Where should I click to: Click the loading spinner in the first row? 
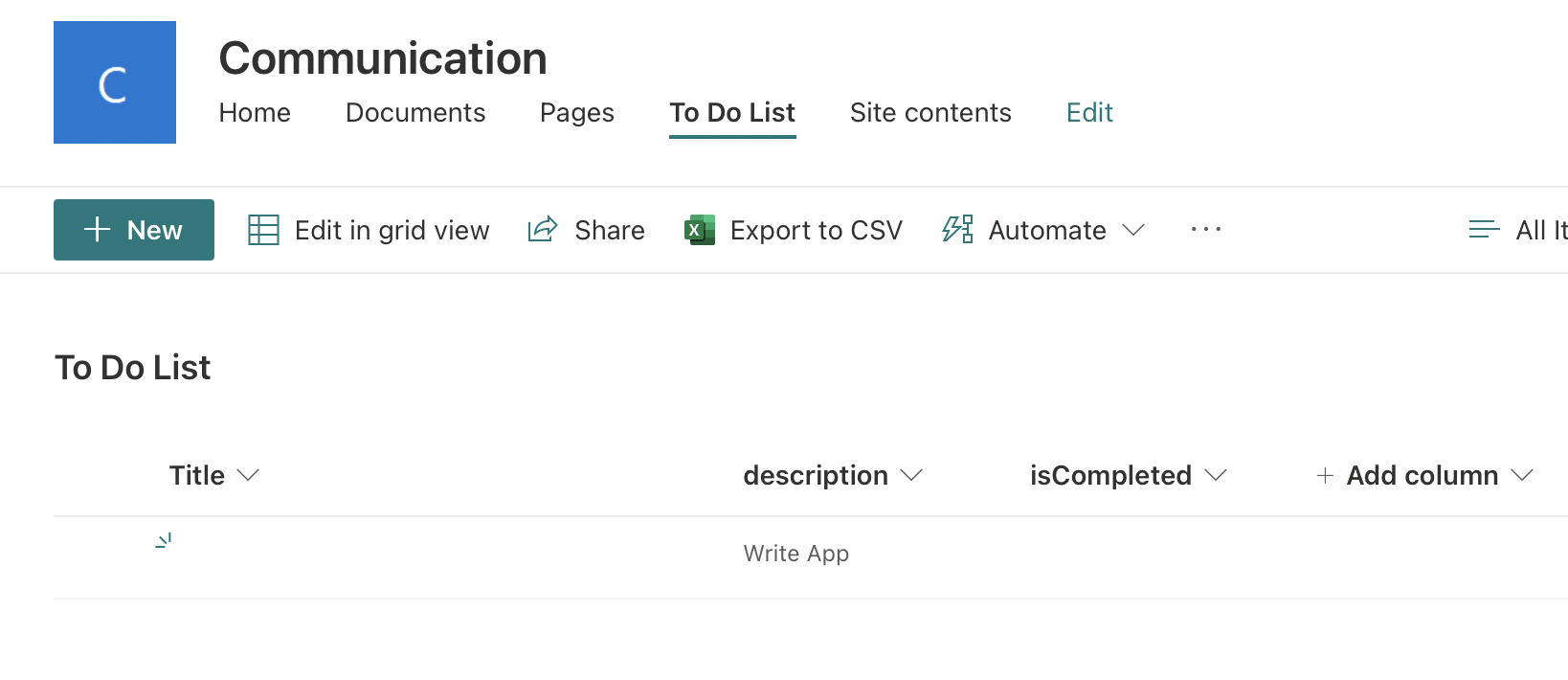[x=164, y=541]
